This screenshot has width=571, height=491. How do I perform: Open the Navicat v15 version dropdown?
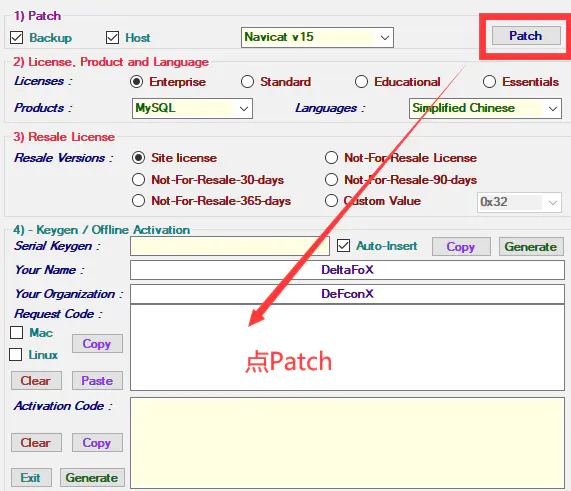(317, 37)
